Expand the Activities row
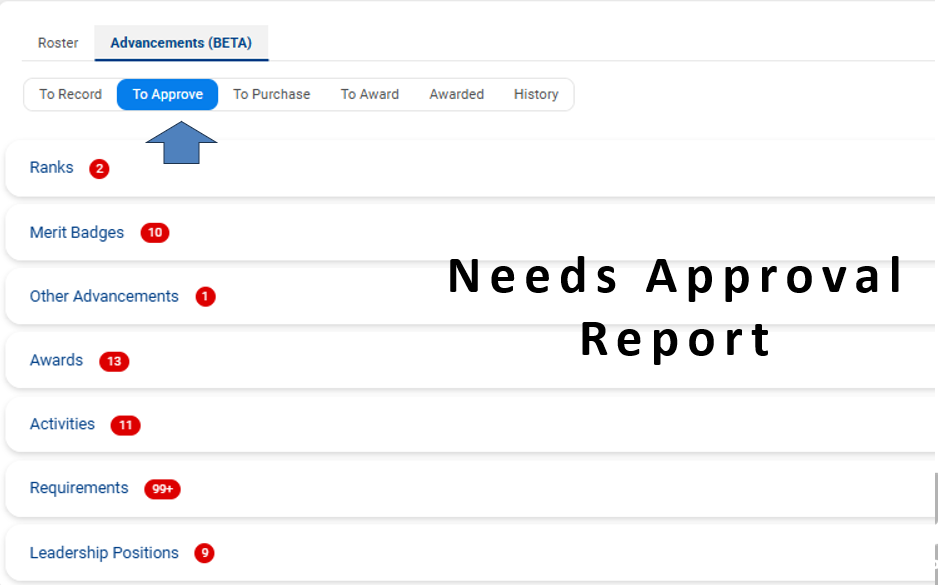This screenshot has height=585, width=938. [x=62, y=425]
